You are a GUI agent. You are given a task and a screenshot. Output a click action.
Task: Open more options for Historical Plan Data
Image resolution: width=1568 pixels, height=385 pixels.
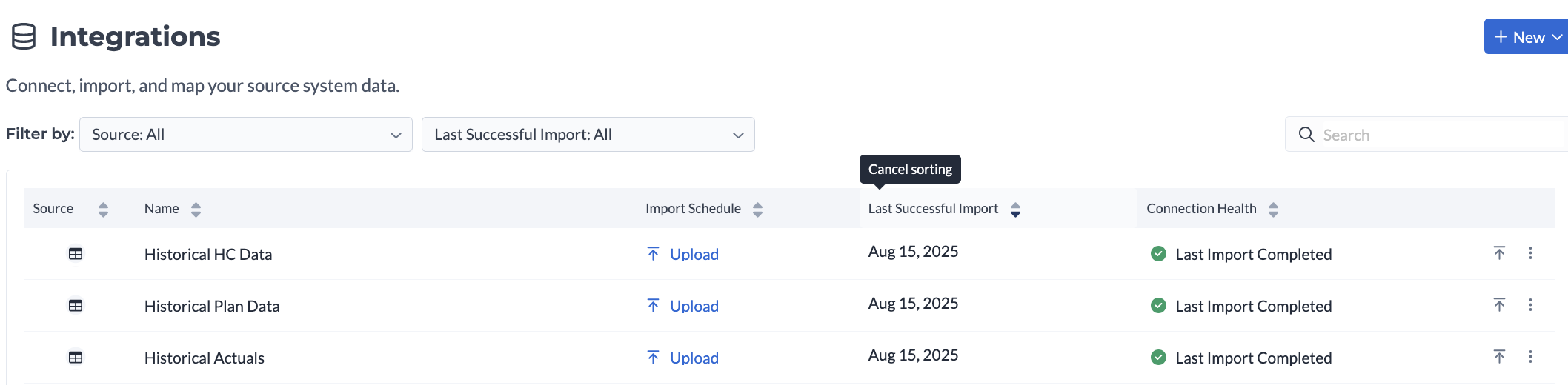pyautogui.click(x=1530, y=305)
